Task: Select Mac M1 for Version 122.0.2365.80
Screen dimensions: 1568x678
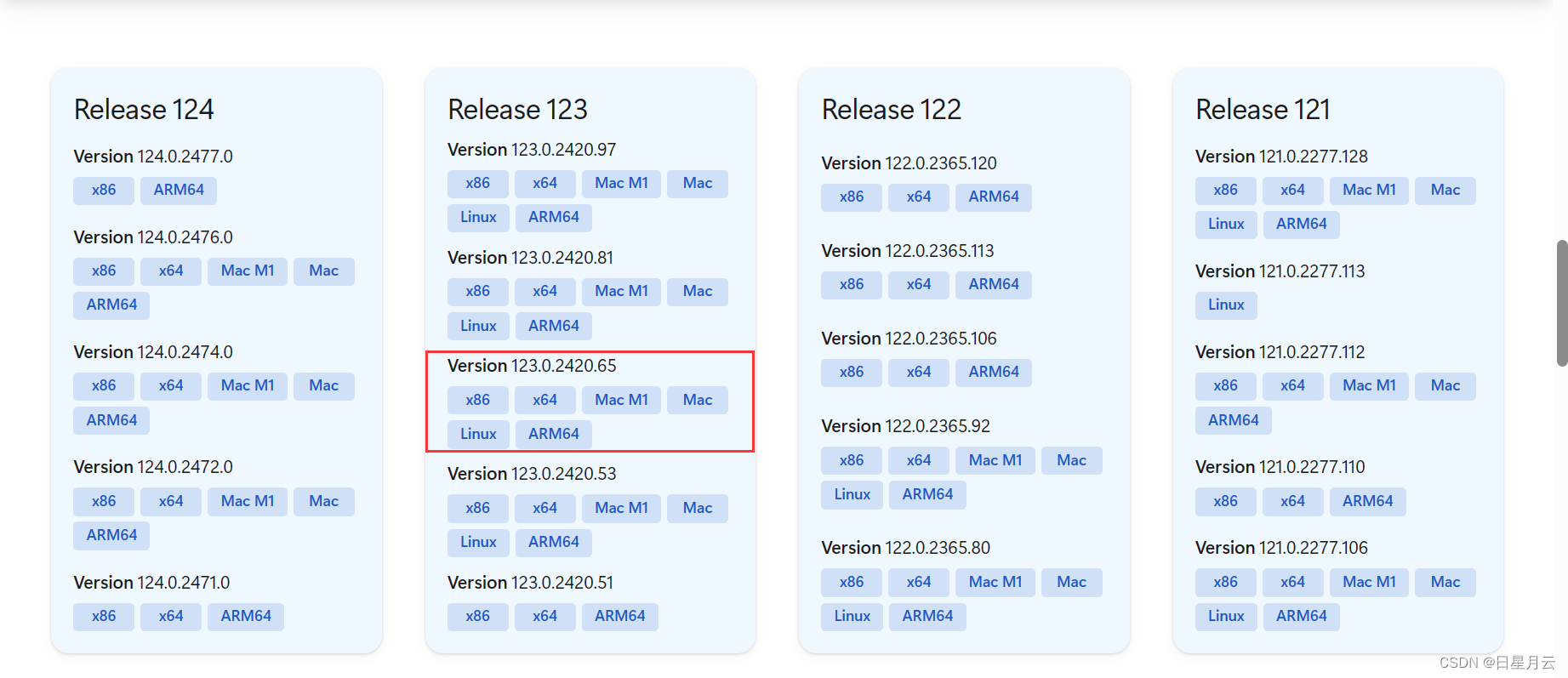Action: (x=995, y=583)
